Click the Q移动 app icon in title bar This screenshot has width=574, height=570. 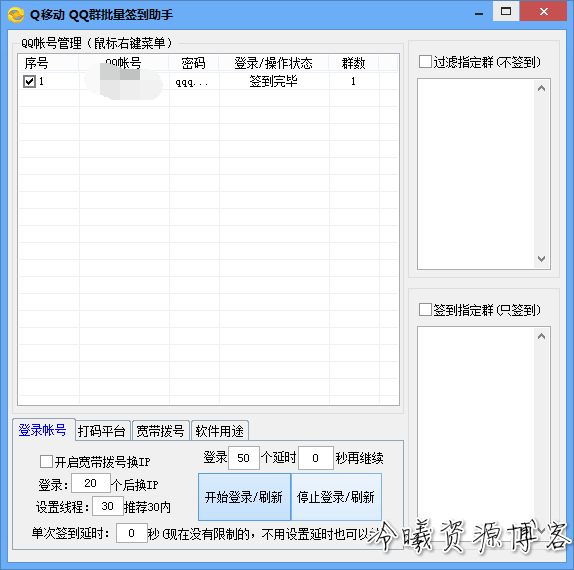click(x=16, y=15)
